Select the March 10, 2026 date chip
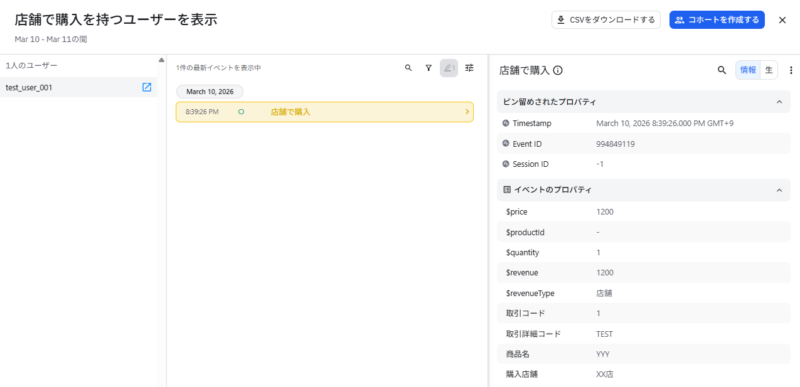Screen dimensions: 800x387 coord(210,92)
